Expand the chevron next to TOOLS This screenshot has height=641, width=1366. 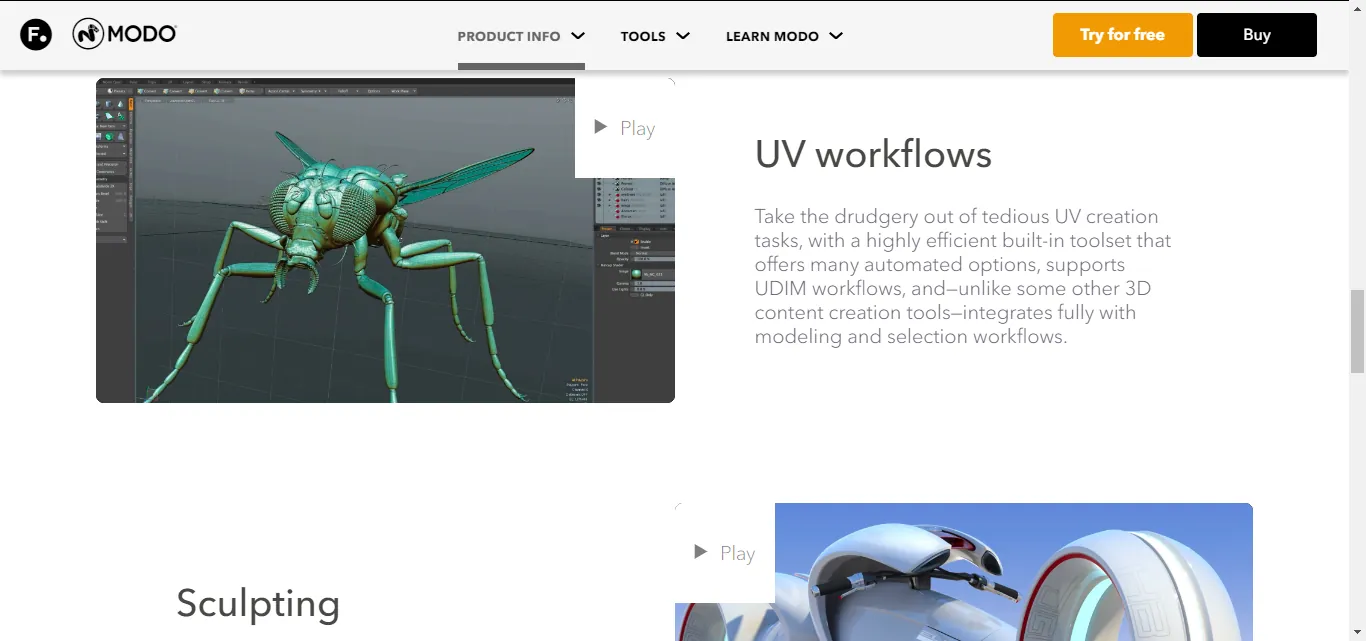point(683,36)
